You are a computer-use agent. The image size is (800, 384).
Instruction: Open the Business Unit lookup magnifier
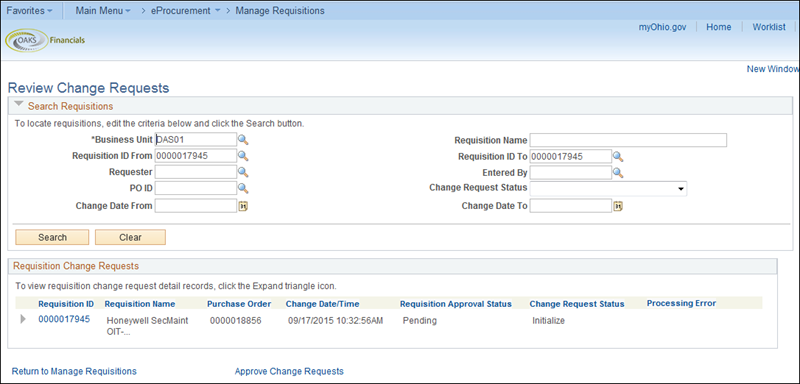pos(243,140)
